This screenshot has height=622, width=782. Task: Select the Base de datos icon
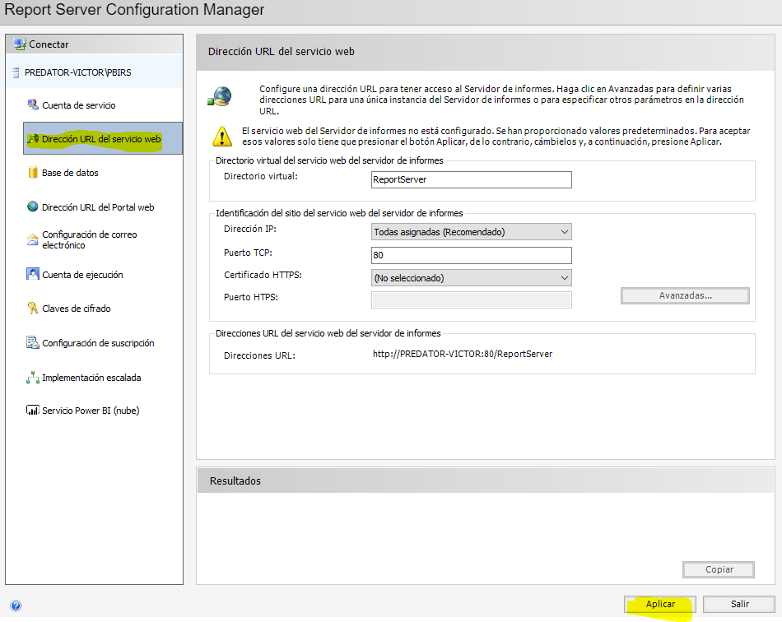pos(33,173)
